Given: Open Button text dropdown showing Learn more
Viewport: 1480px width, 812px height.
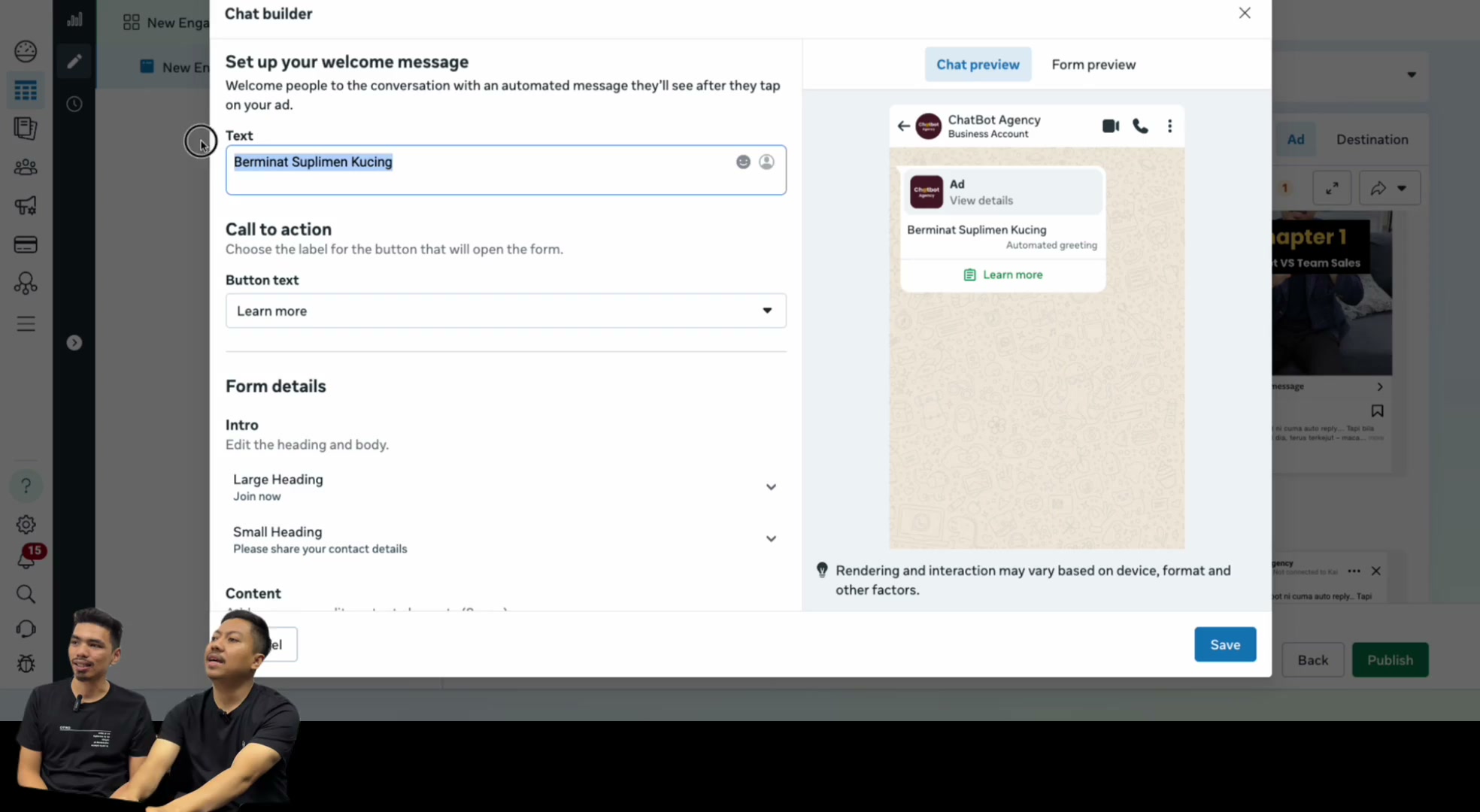Looking at the screenshot, I should (x=506, y=311).
